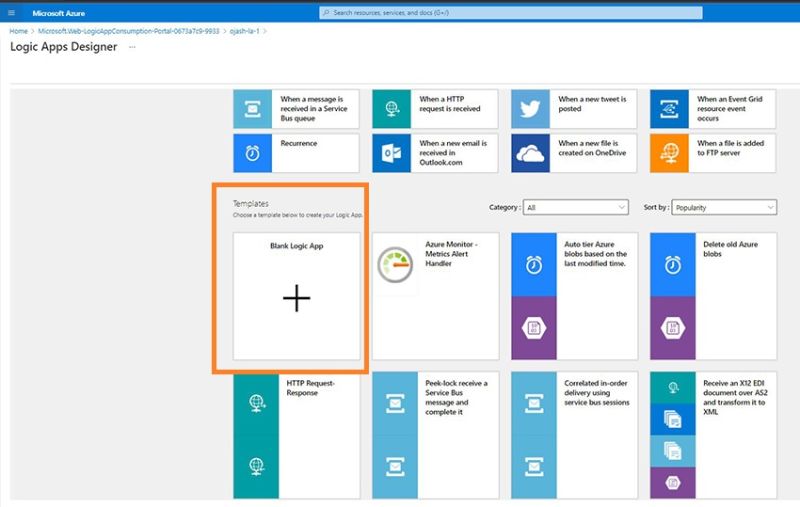The image size is (800, 507).
Task: Click the plus icon in Blank Logic App
Action: [296, 298]
